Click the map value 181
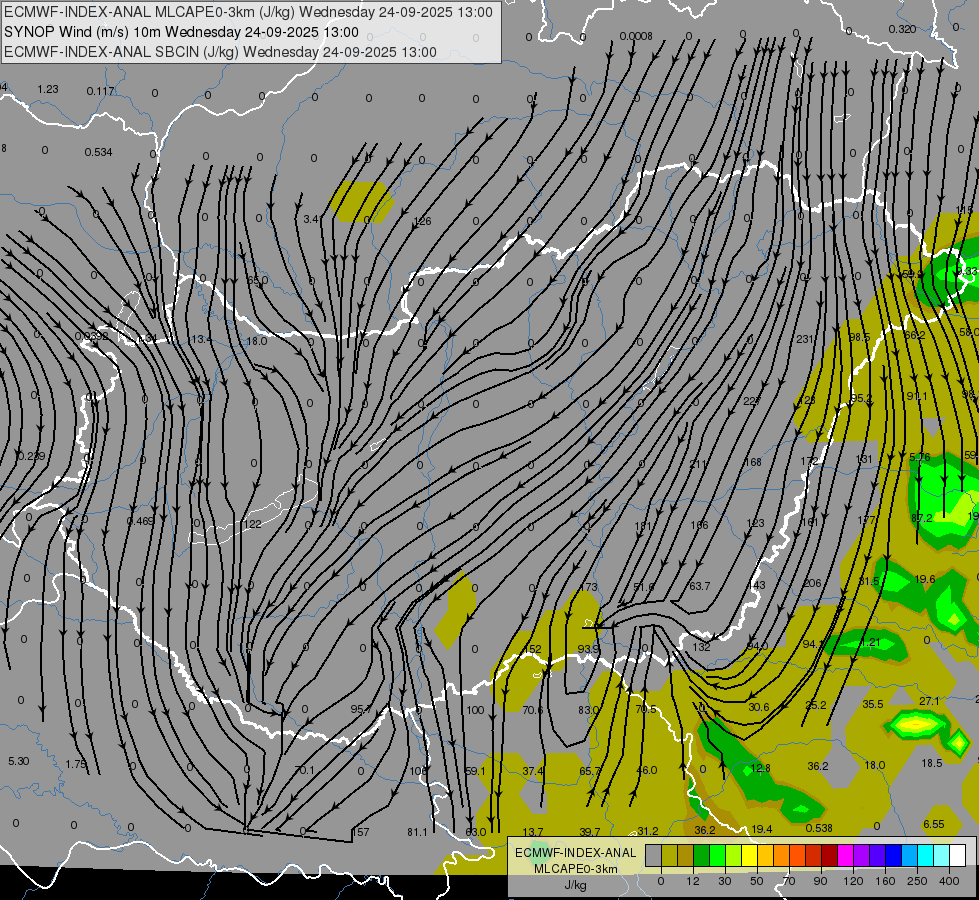Screen dimensions: 979x900 [643, 527]
